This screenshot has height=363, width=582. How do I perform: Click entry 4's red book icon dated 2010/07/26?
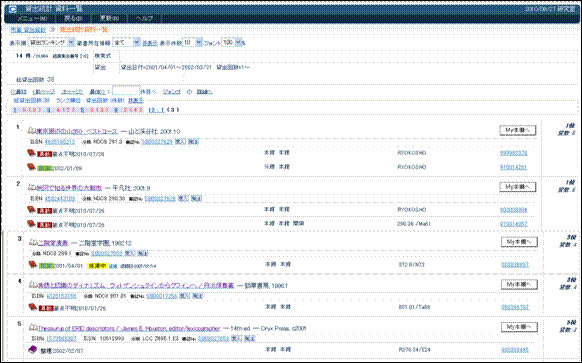click(33, 307)
